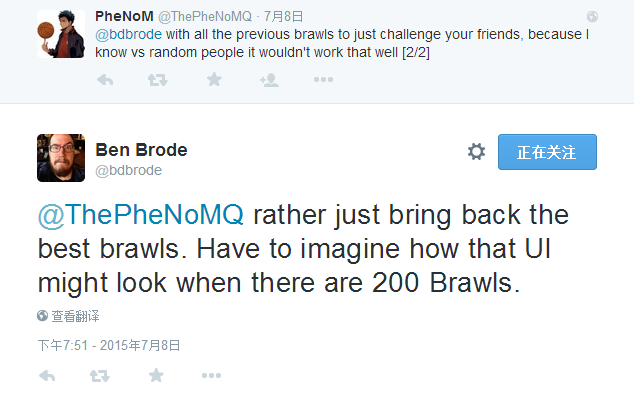
Task: Open @bdbrode mention link in PheNoM's tweet
Action: click(128, 34)
